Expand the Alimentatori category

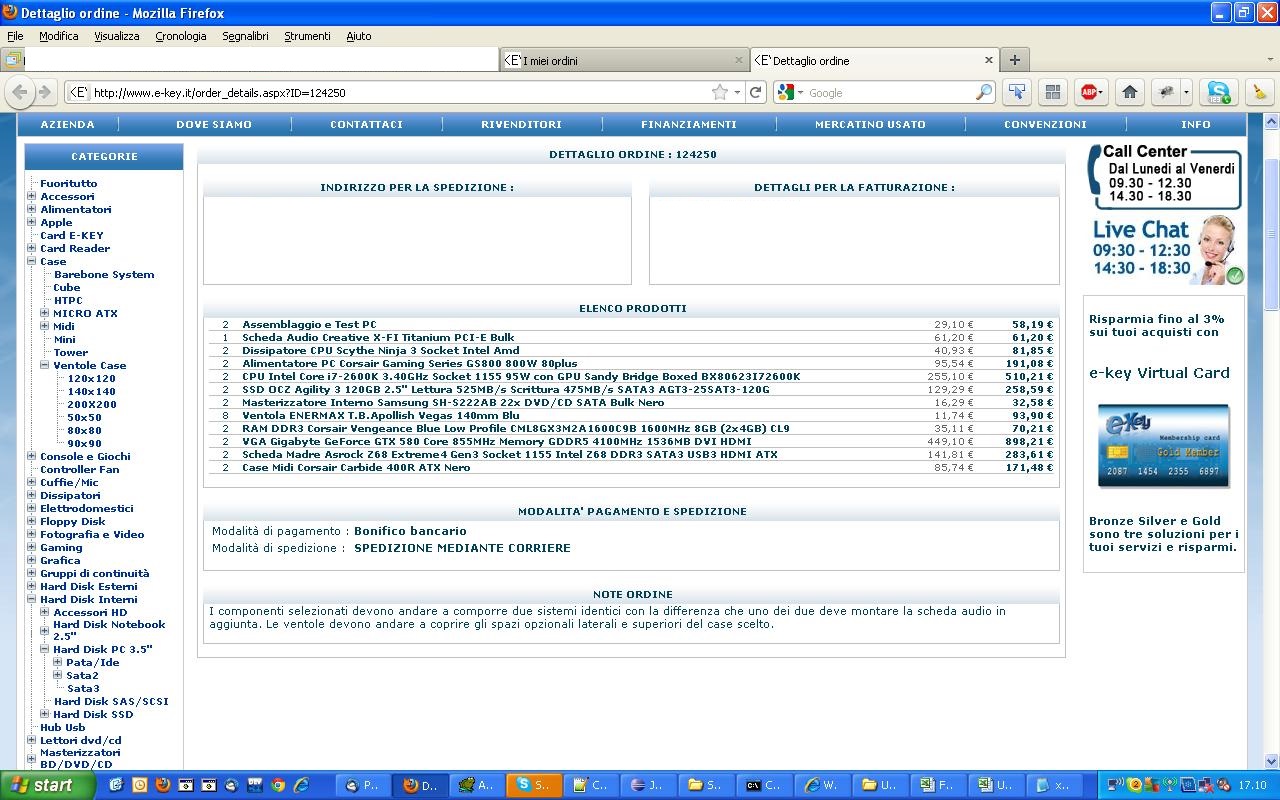coord(31,209)
